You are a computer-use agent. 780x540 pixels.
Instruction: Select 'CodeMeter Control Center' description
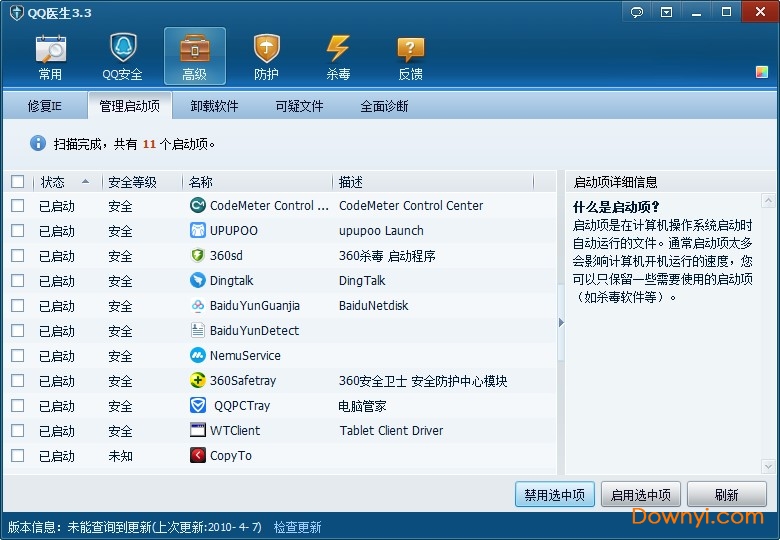pos(411,205)
